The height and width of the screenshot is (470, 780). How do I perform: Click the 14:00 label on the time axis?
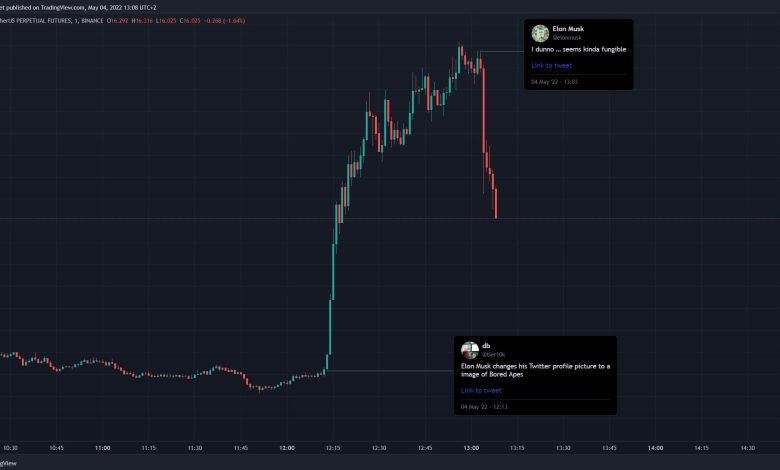tap(655, 448)
